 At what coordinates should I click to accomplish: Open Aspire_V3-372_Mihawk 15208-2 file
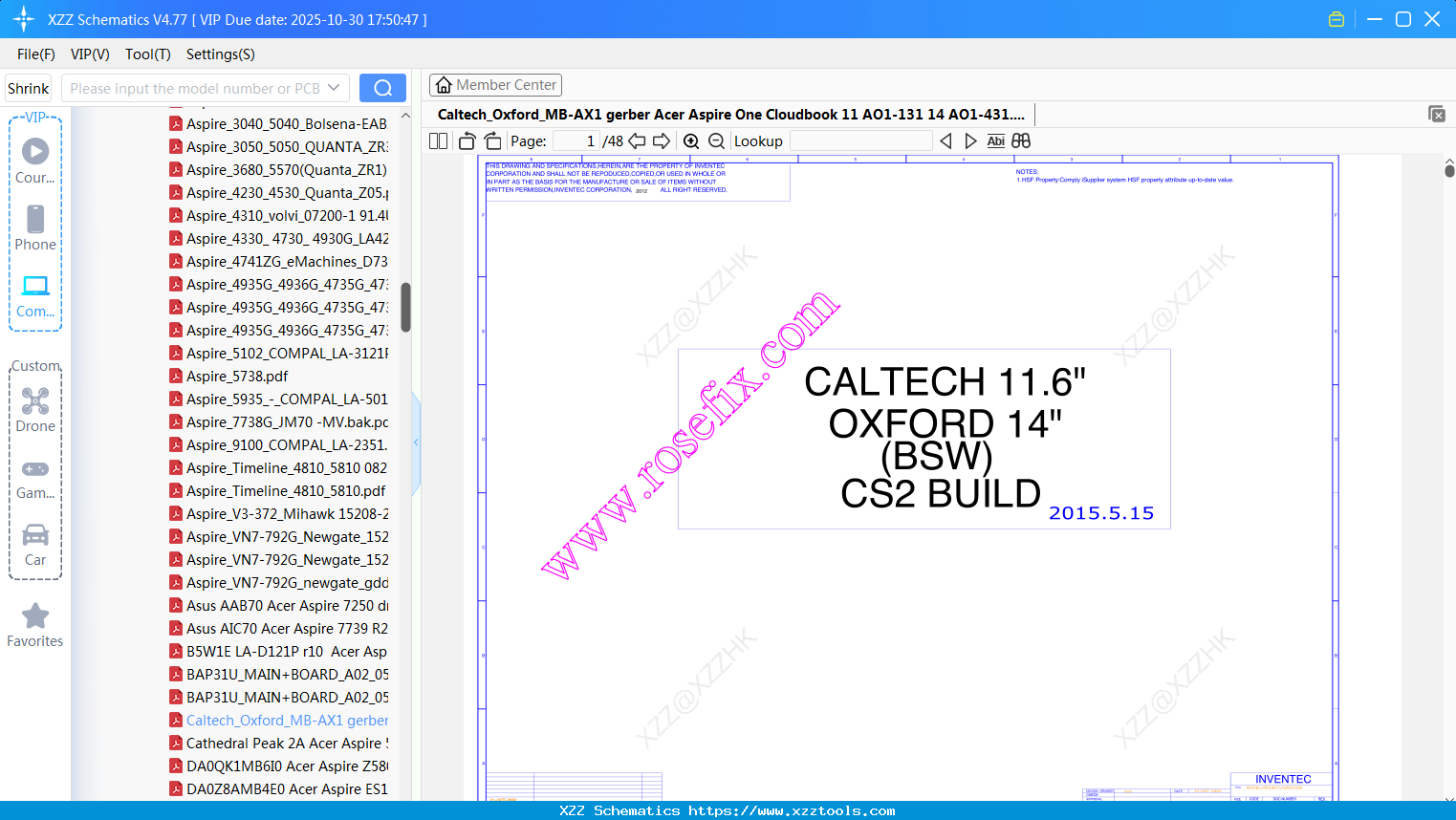coord(278,513)
